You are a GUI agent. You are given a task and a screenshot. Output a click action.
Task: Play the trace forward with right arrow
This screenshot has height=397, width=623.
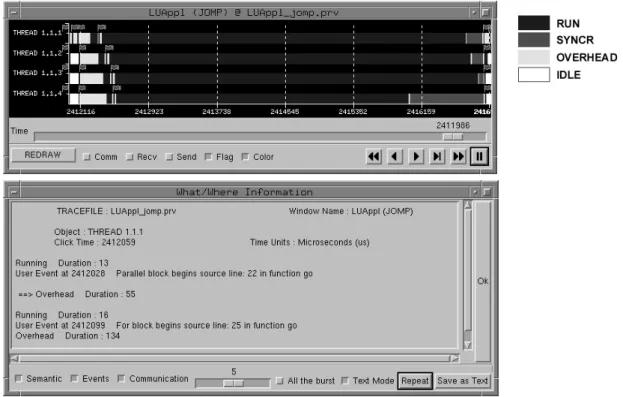click(416, 157)
